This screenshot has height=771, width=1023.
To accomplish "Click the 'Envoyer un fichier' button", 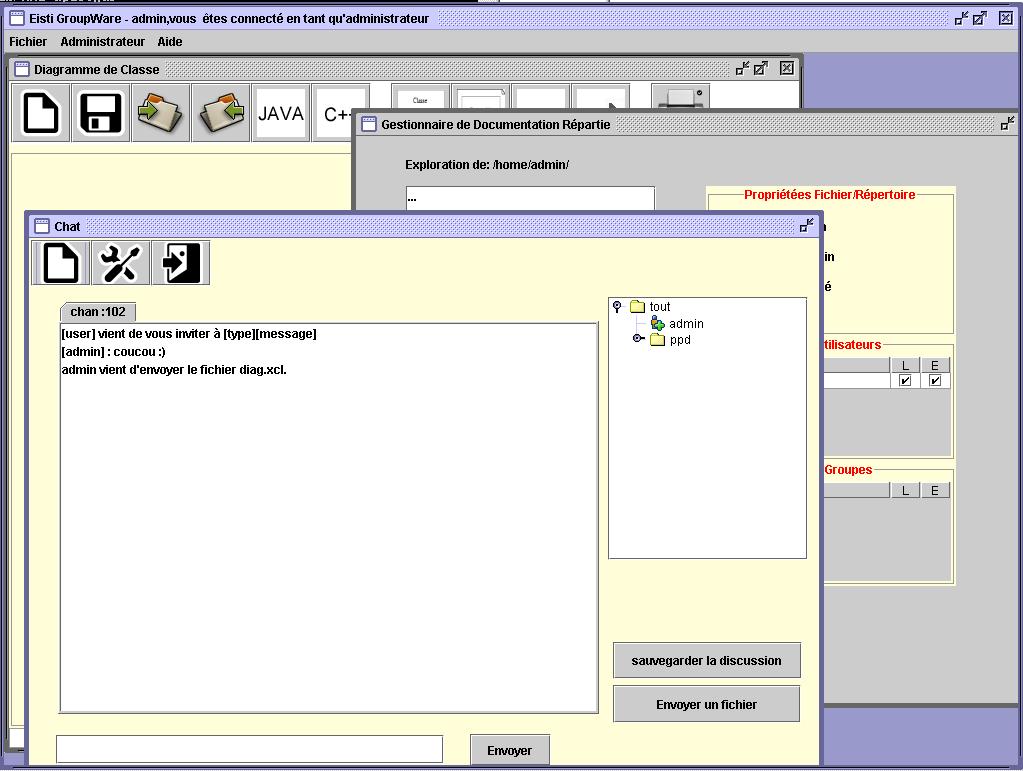I will point(706,705).
